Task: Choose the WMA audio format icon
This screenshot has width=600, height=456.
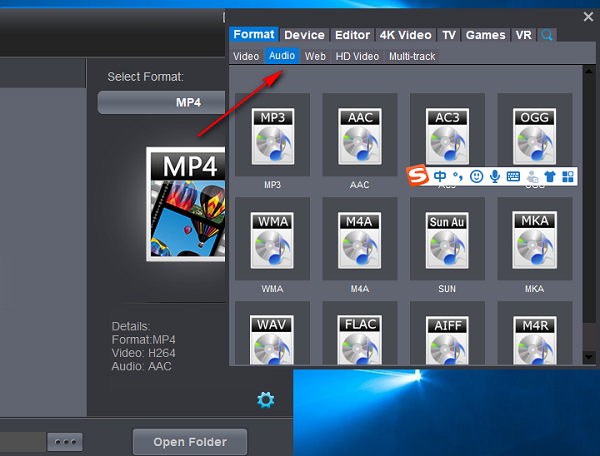Action: click(272, 240)
